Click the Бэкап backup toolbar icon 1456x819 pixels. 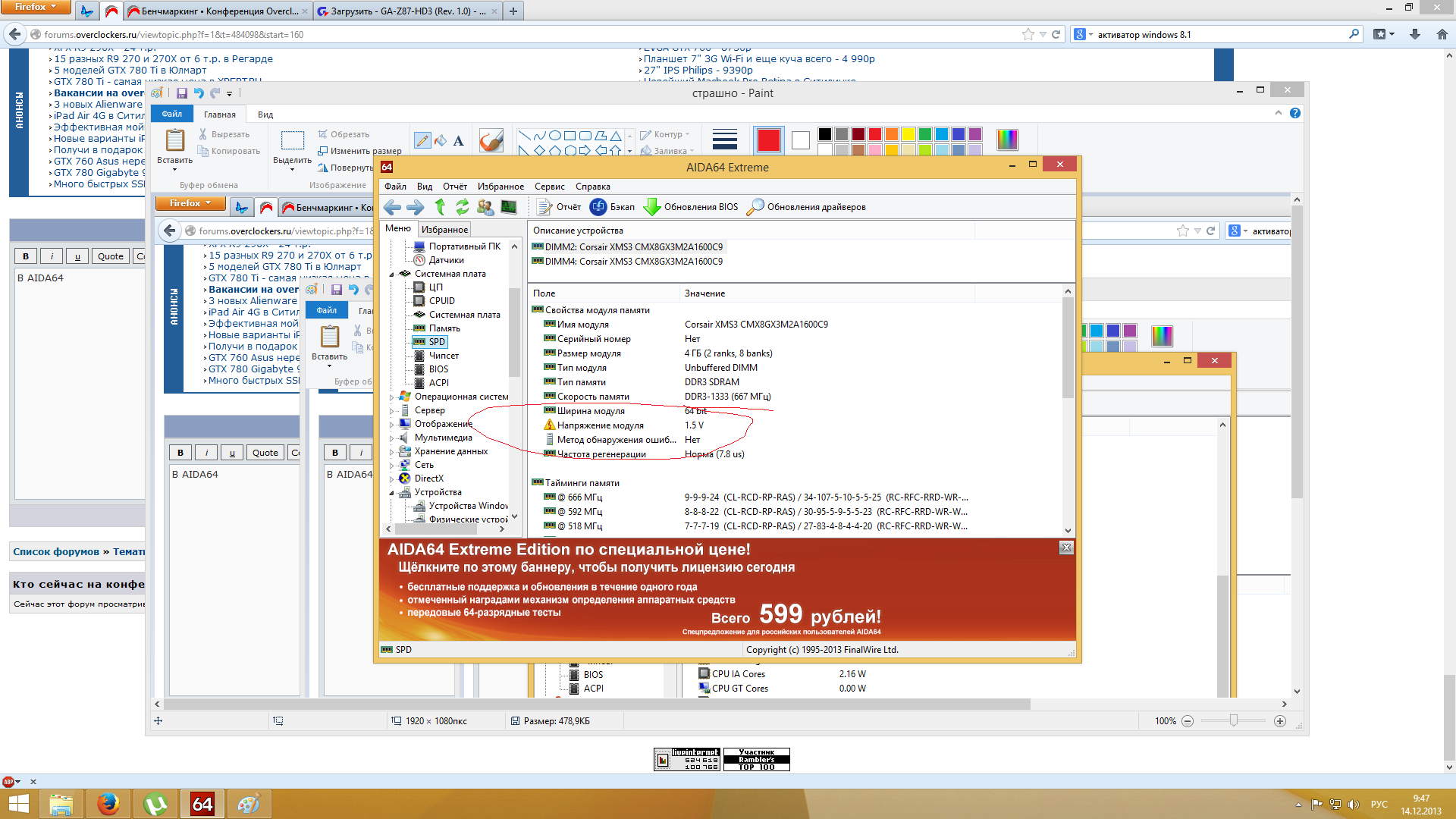598,206
